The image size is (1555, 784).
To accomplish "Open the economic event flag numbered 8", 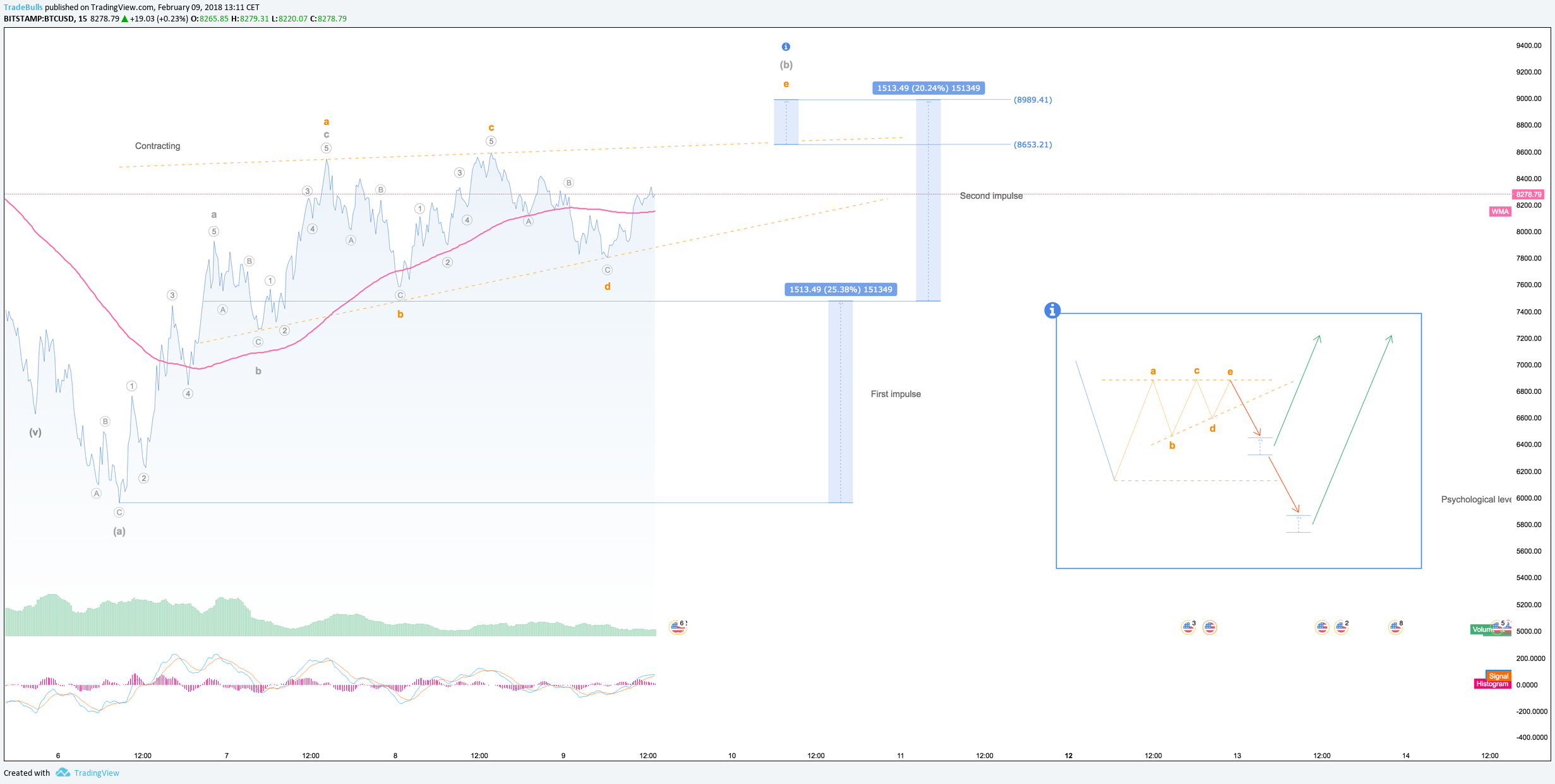I will point(1395,627).
